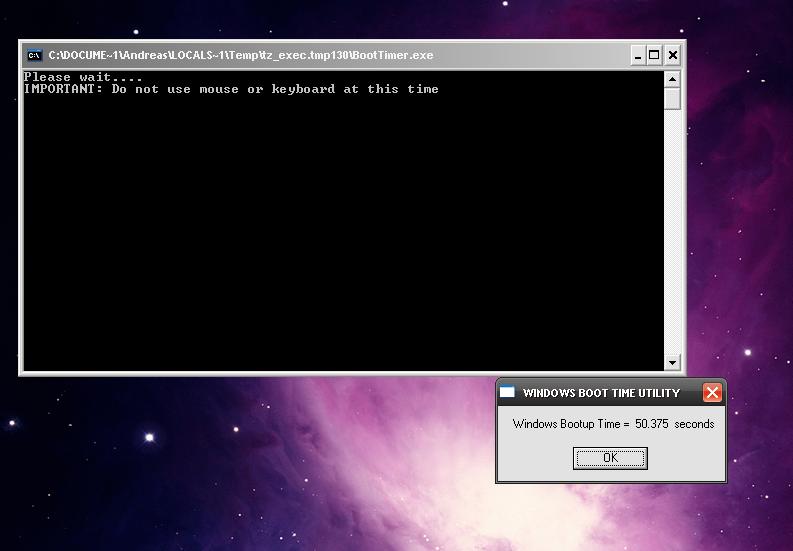The height and width of the screenshot is (551, 793).
Task: Minimize the BootTimer.exe console window
Action: (x=638, y=55)
